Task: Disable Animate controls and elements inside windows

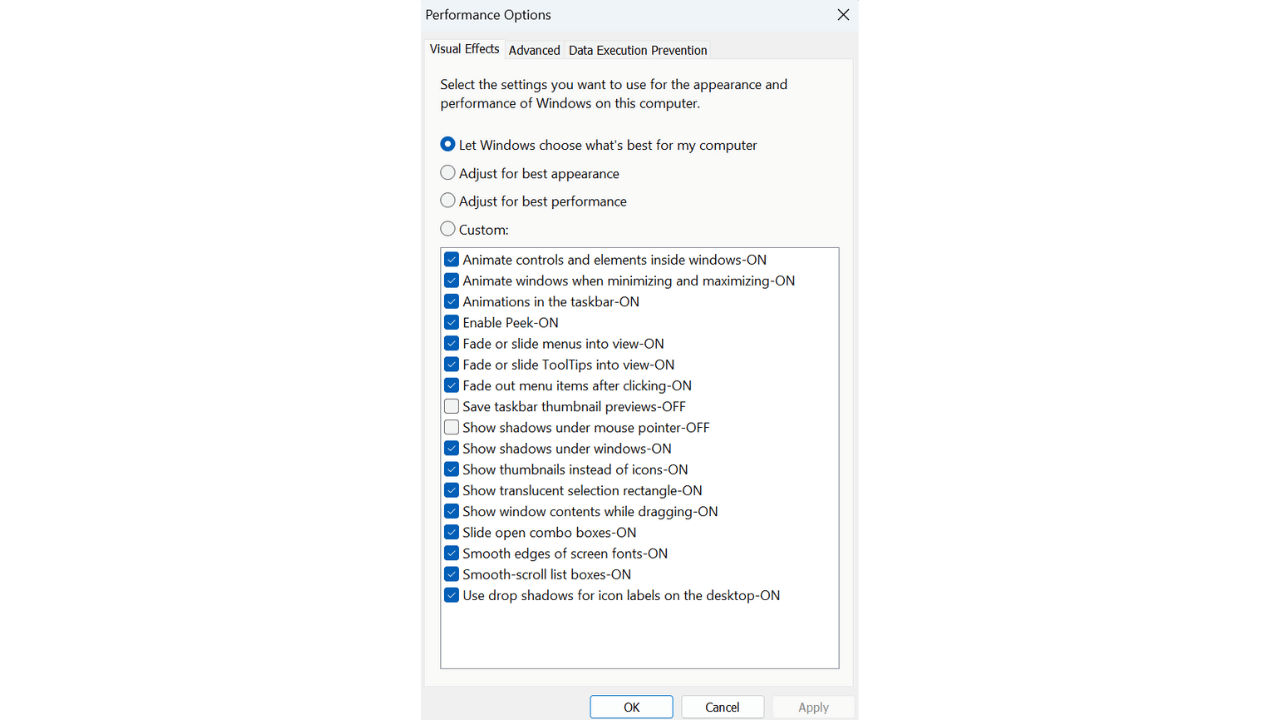Action: [451, 259]
